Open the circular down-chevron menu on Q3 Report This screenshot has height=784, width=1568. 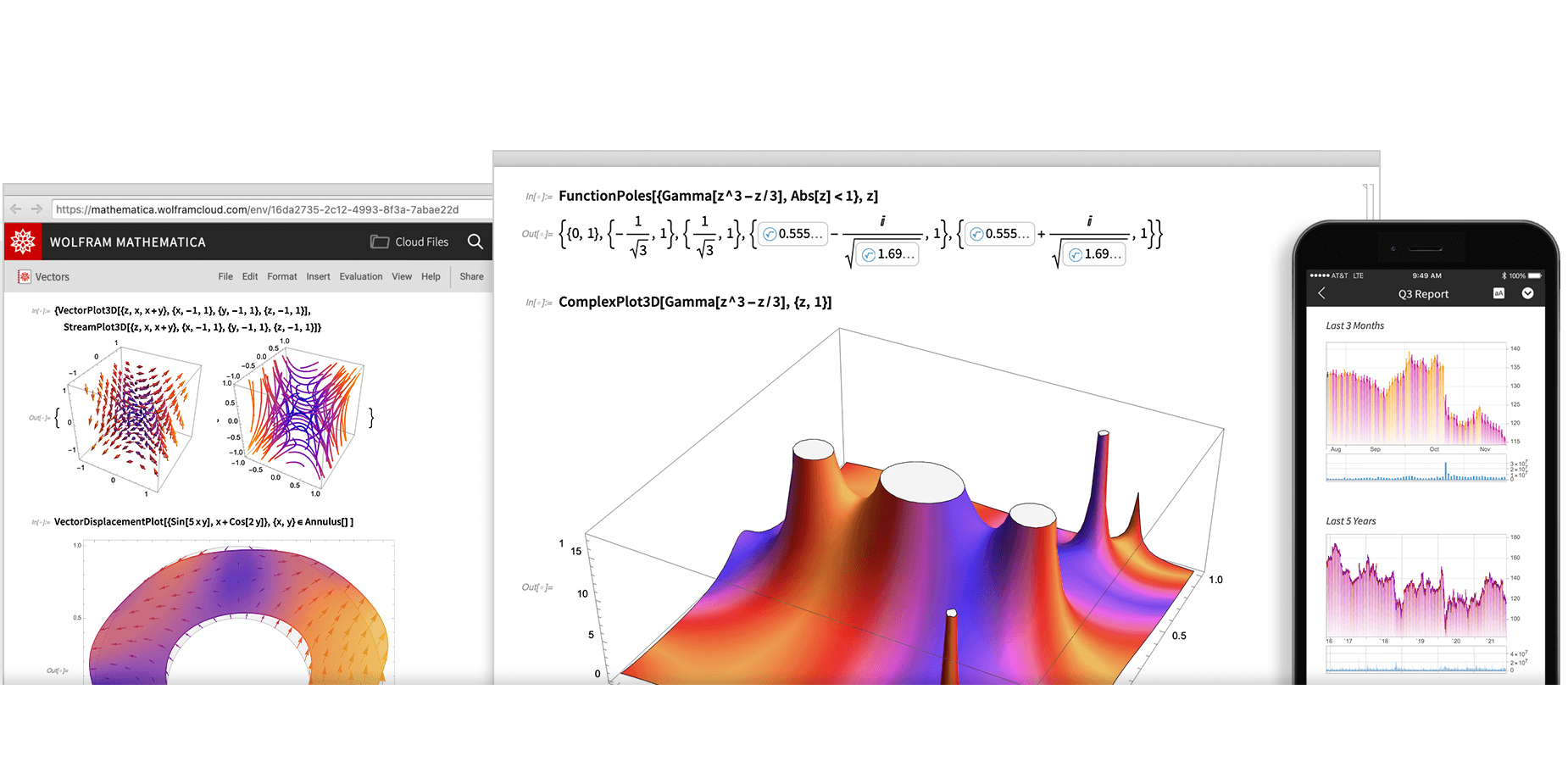tap(1529, 293)
